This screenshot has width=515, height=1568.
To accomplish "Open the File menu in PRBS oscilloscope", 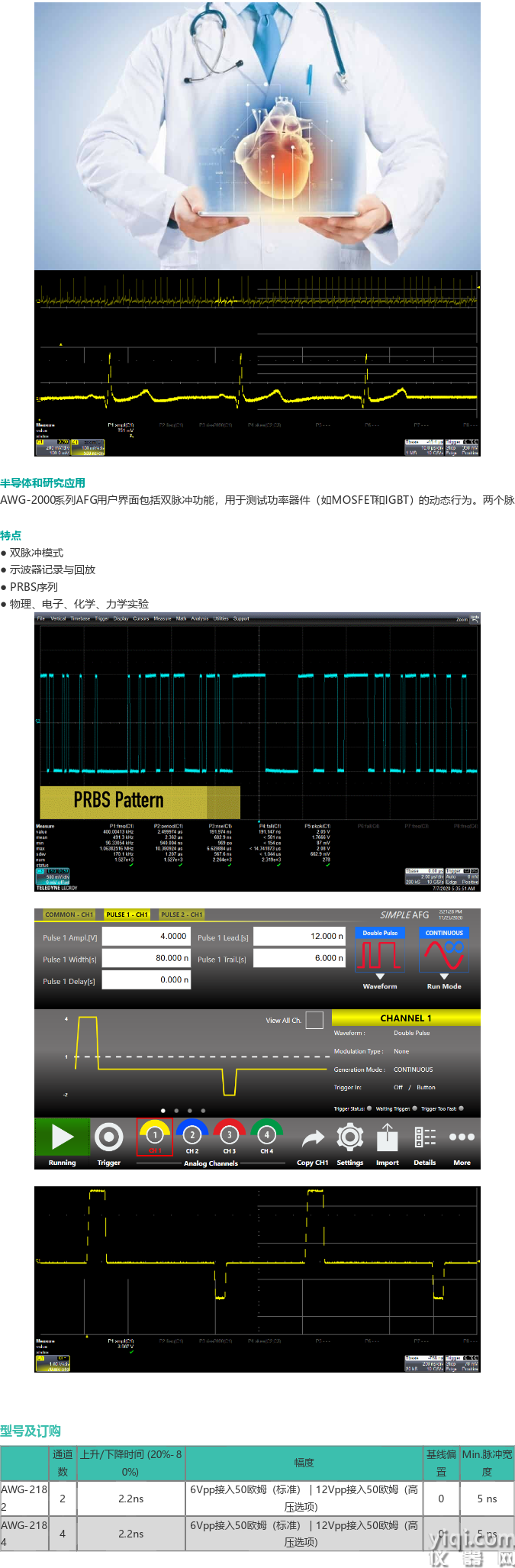I will tap(41, 619).
